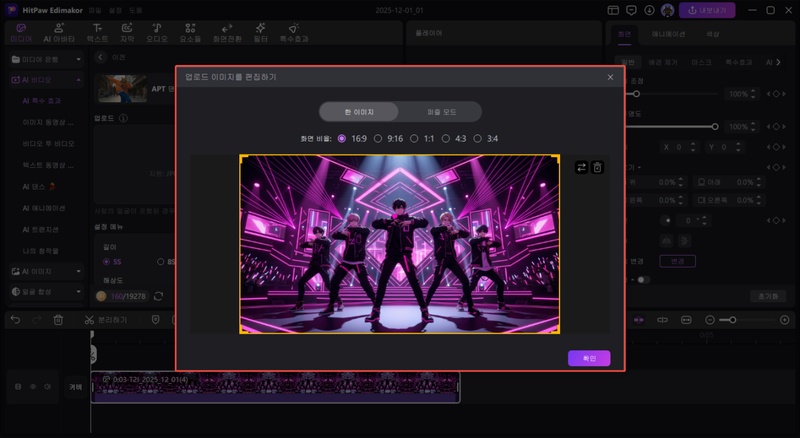
Task: Delete the uploaded image with trash icon
Action: [597, 167]
